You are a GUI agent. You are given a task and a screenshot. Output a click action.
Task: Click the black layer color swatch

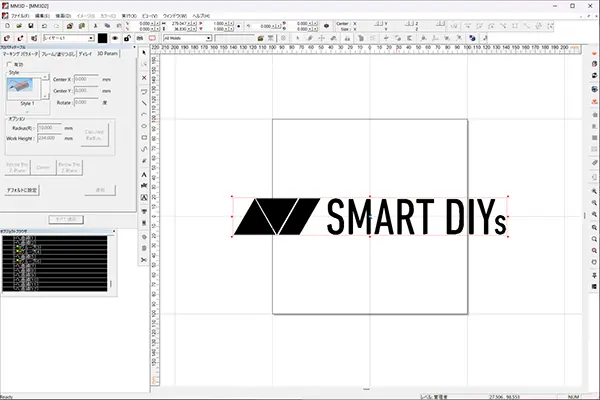[x=103, y=38]
